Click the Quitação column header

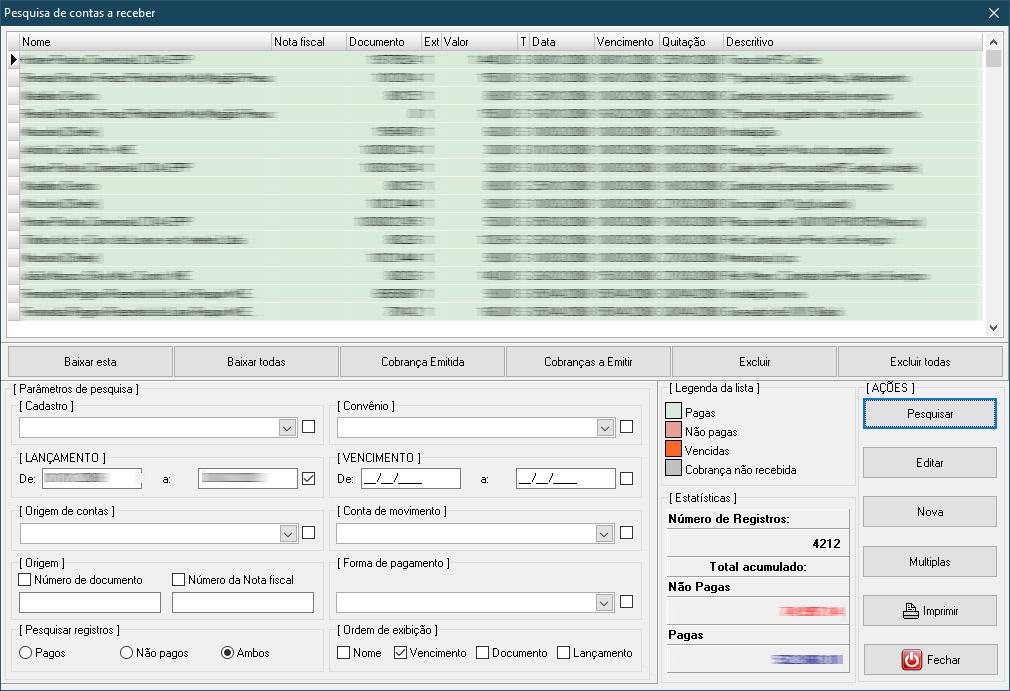point(691,42)
